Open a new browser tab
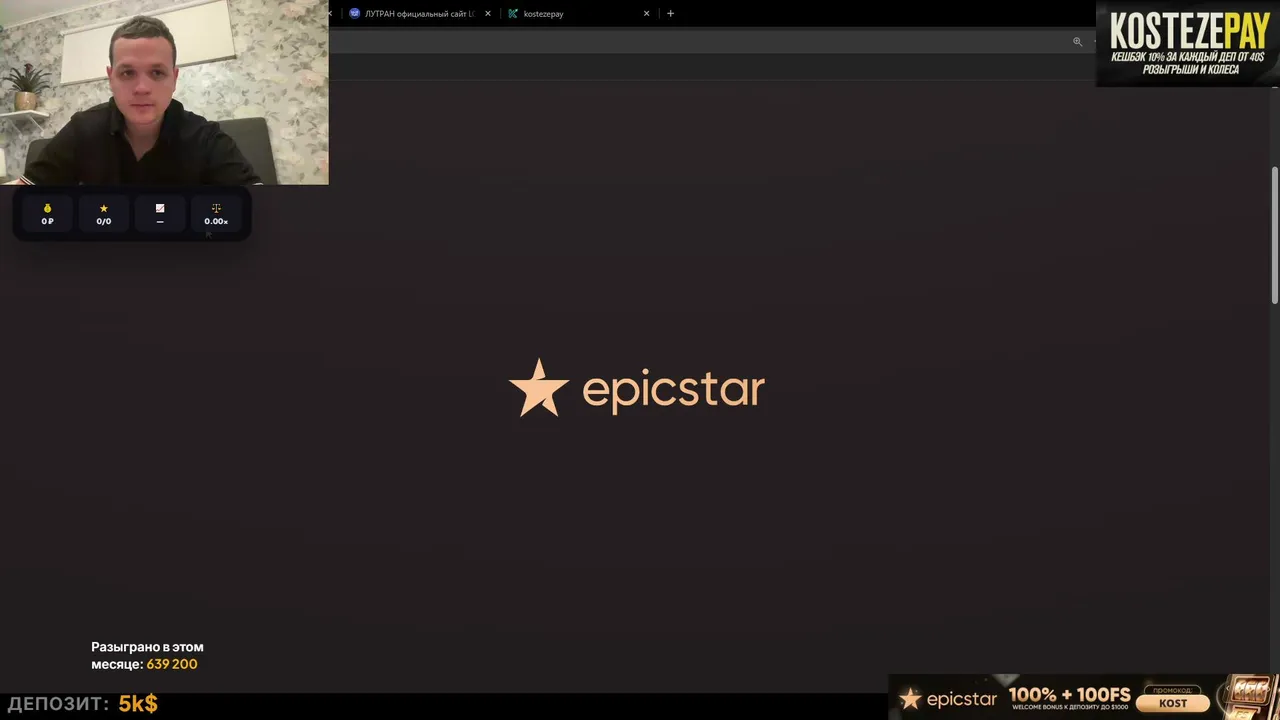Screen dimensions: 1280x720 pos(670,14)
